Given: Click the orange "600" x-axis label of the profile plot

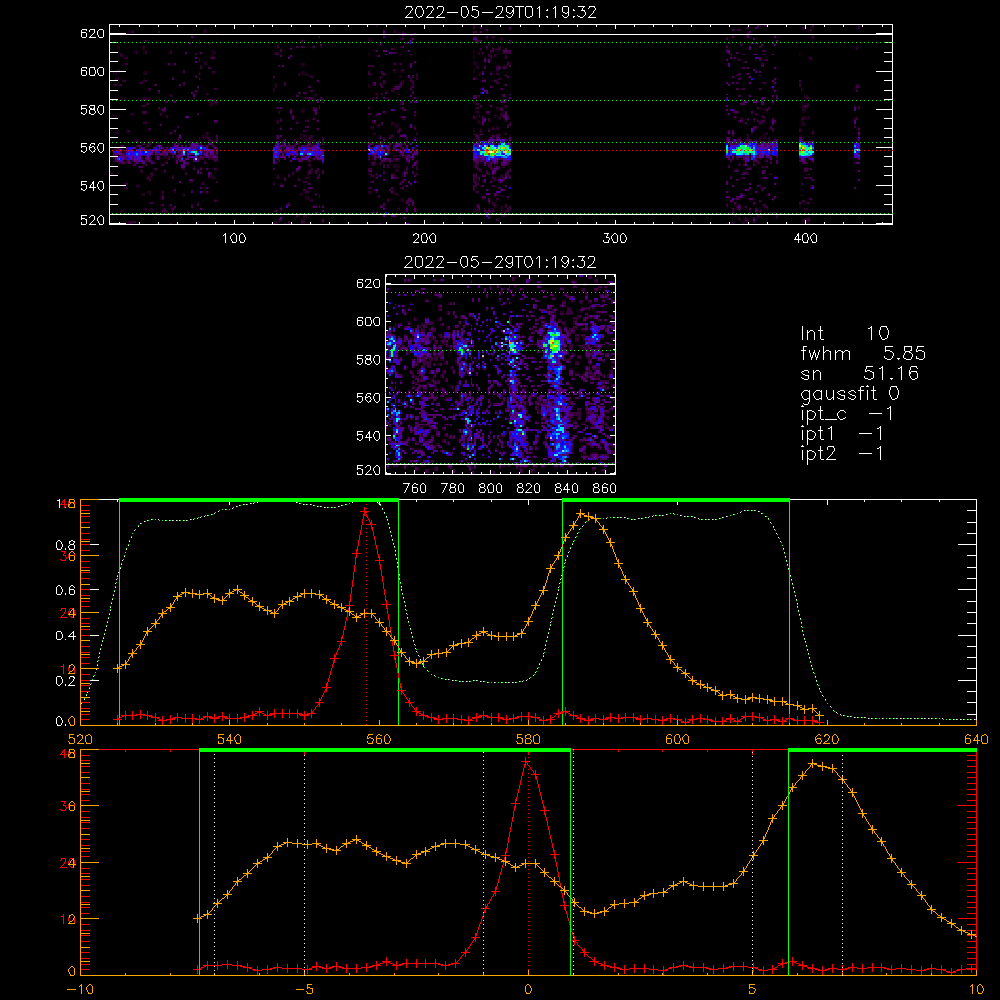Looking at the screenshot, I should [677, 739].
